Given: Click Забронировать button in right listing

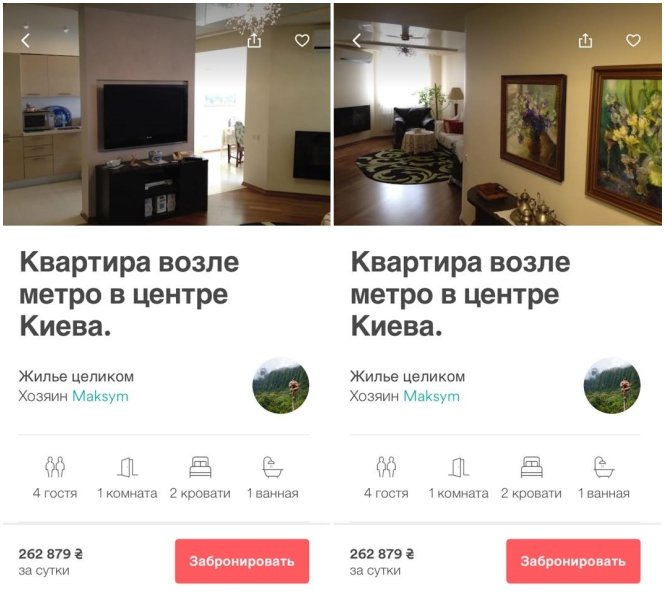Looking at the screenshot, I should coord(573,561).
